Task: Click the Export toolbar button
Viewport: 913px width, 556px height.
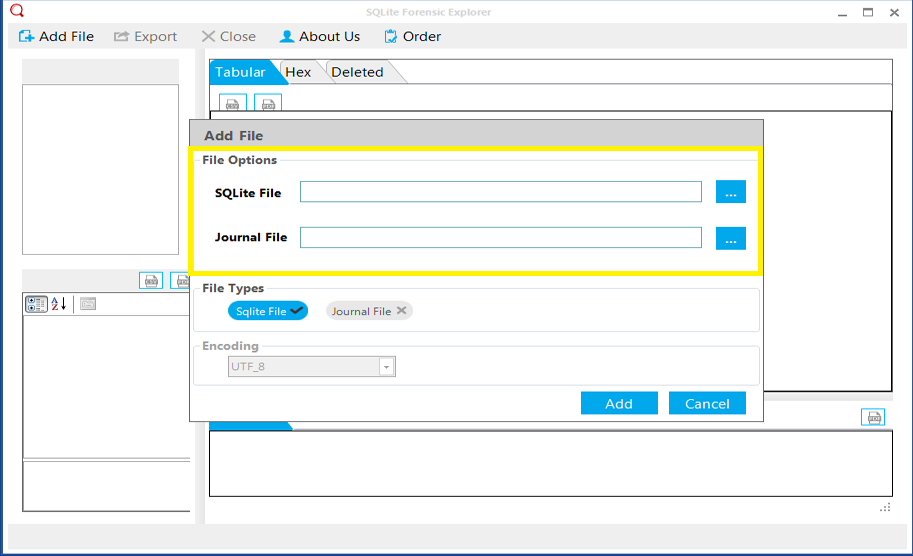Action: click(146, 37)
